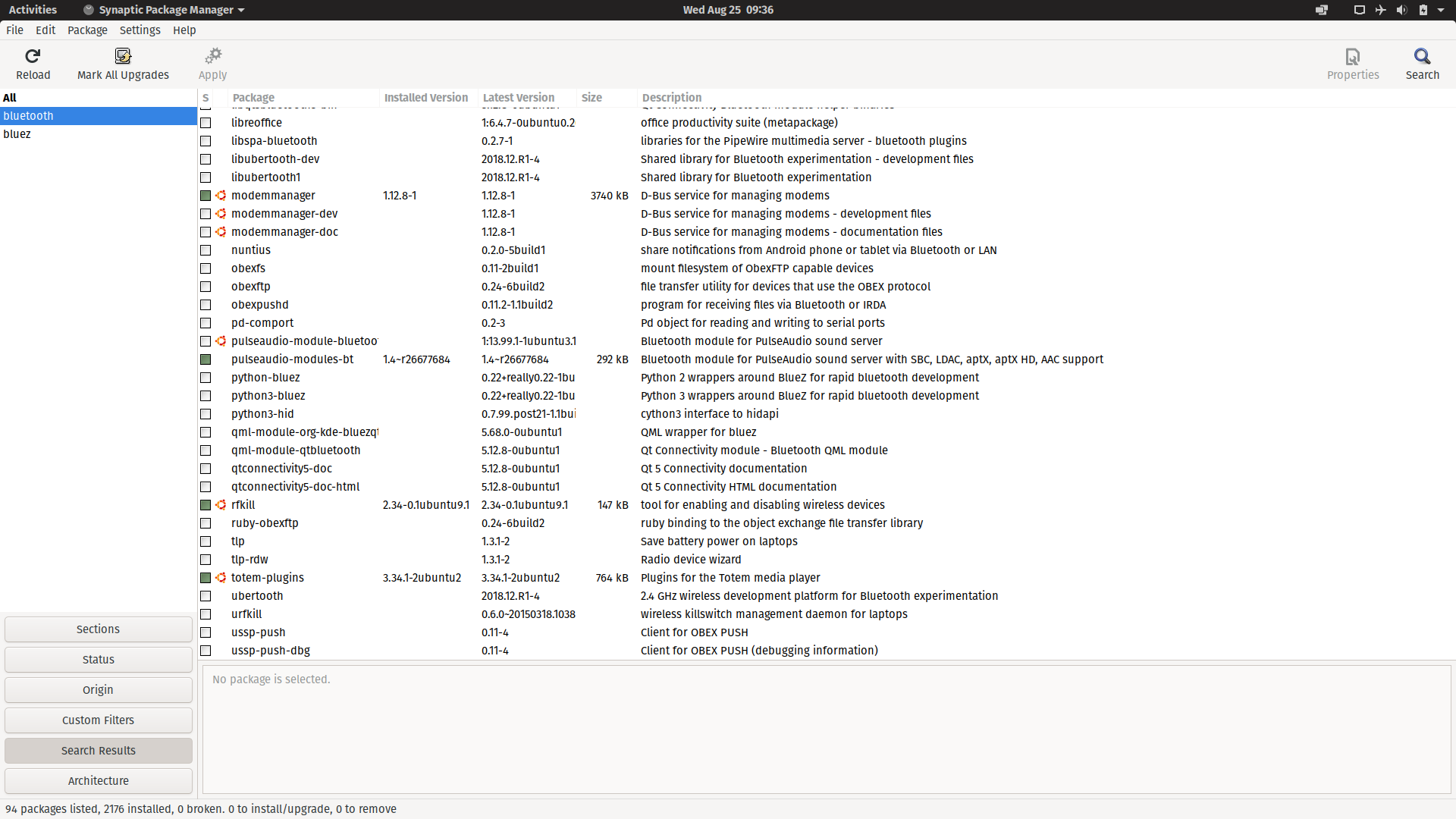Click the Search magnifier icon
This screenshot has width=1456, height=819.
coord(1422,56)
